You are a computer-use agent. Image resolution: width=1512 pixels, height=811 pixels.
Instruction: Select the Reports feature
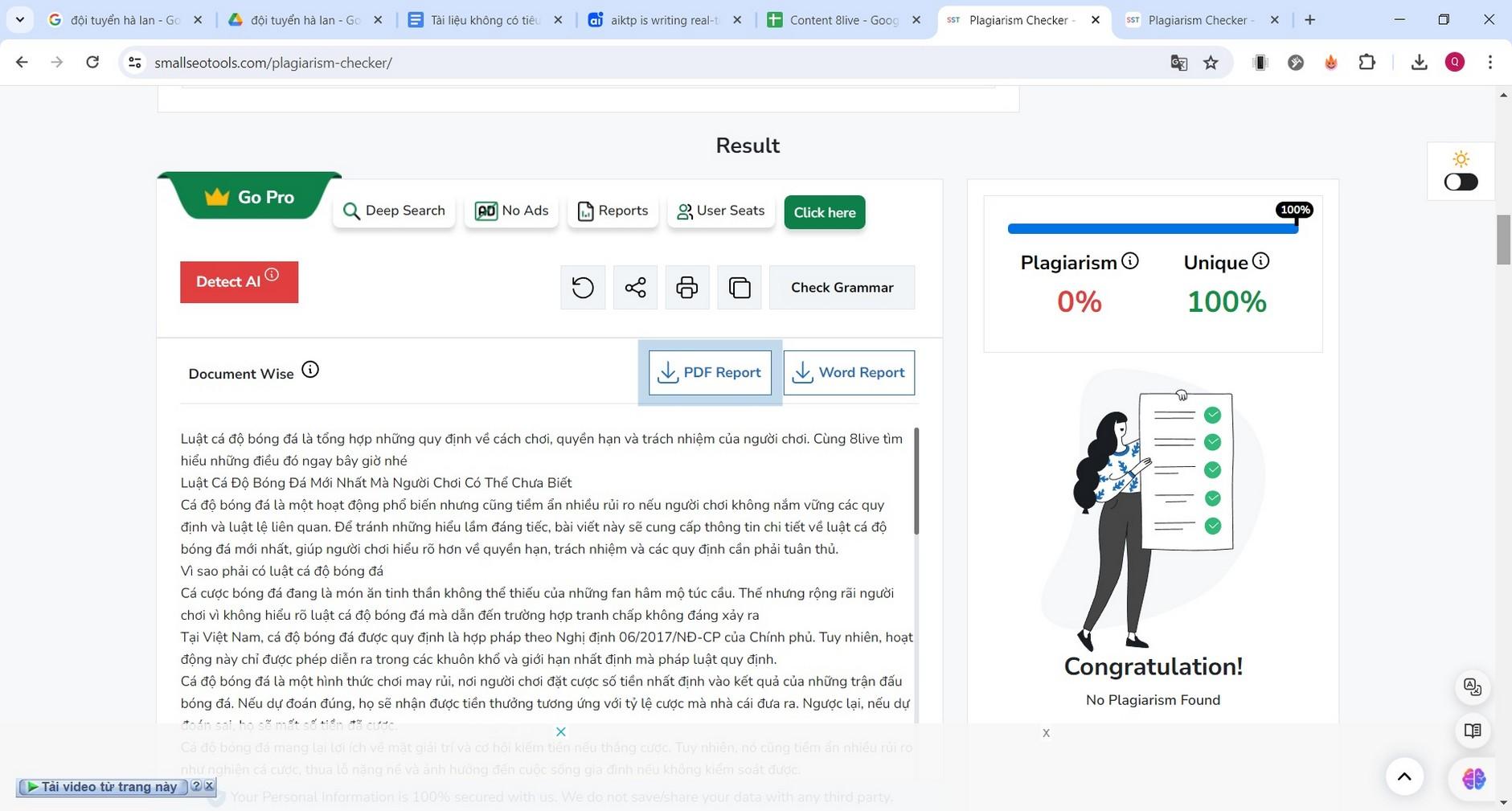(613, 211)
